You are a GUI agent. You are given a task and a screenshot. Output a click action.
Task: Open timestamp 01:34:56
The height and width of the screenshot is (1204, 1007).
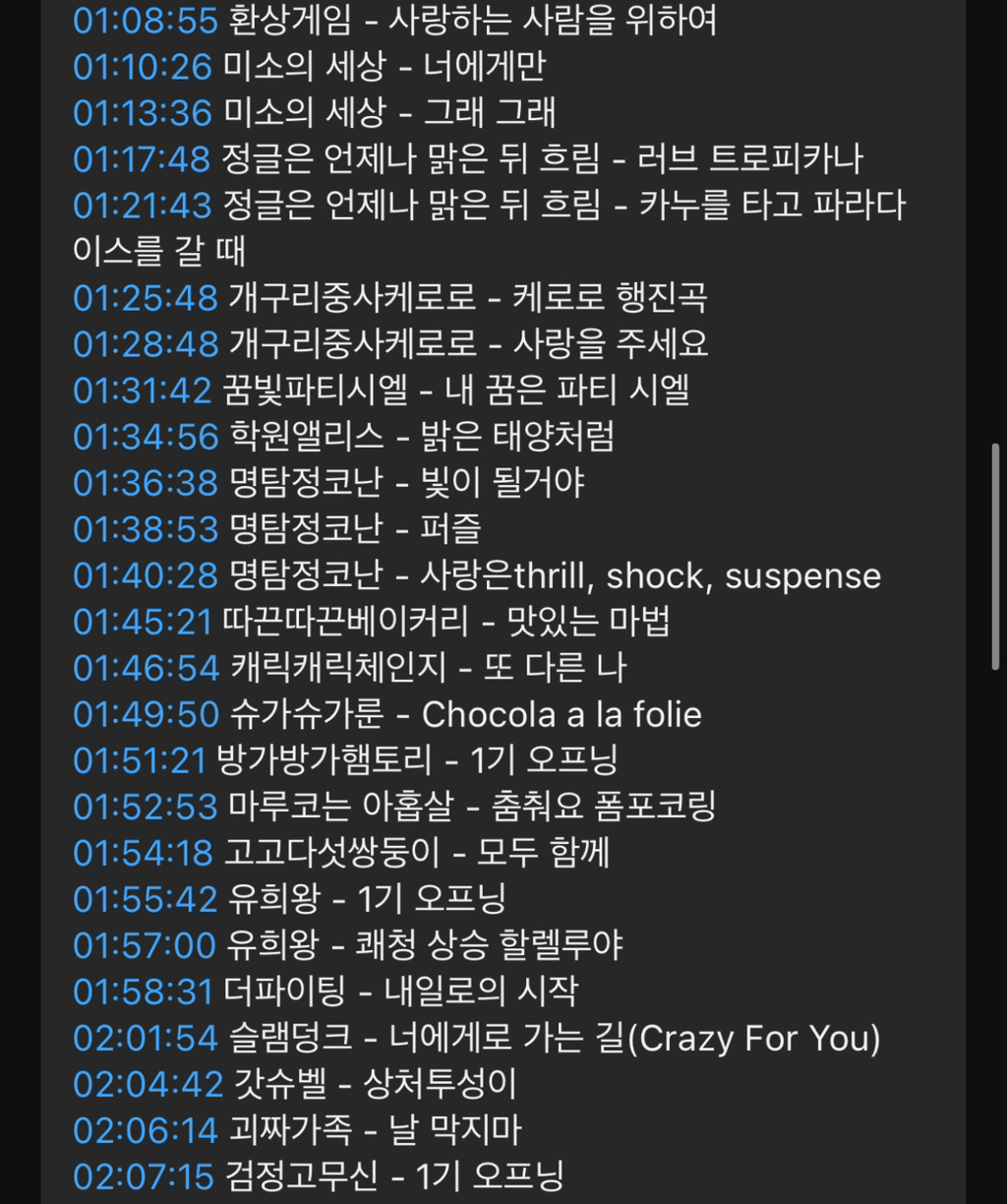click(x=146, y=436)
